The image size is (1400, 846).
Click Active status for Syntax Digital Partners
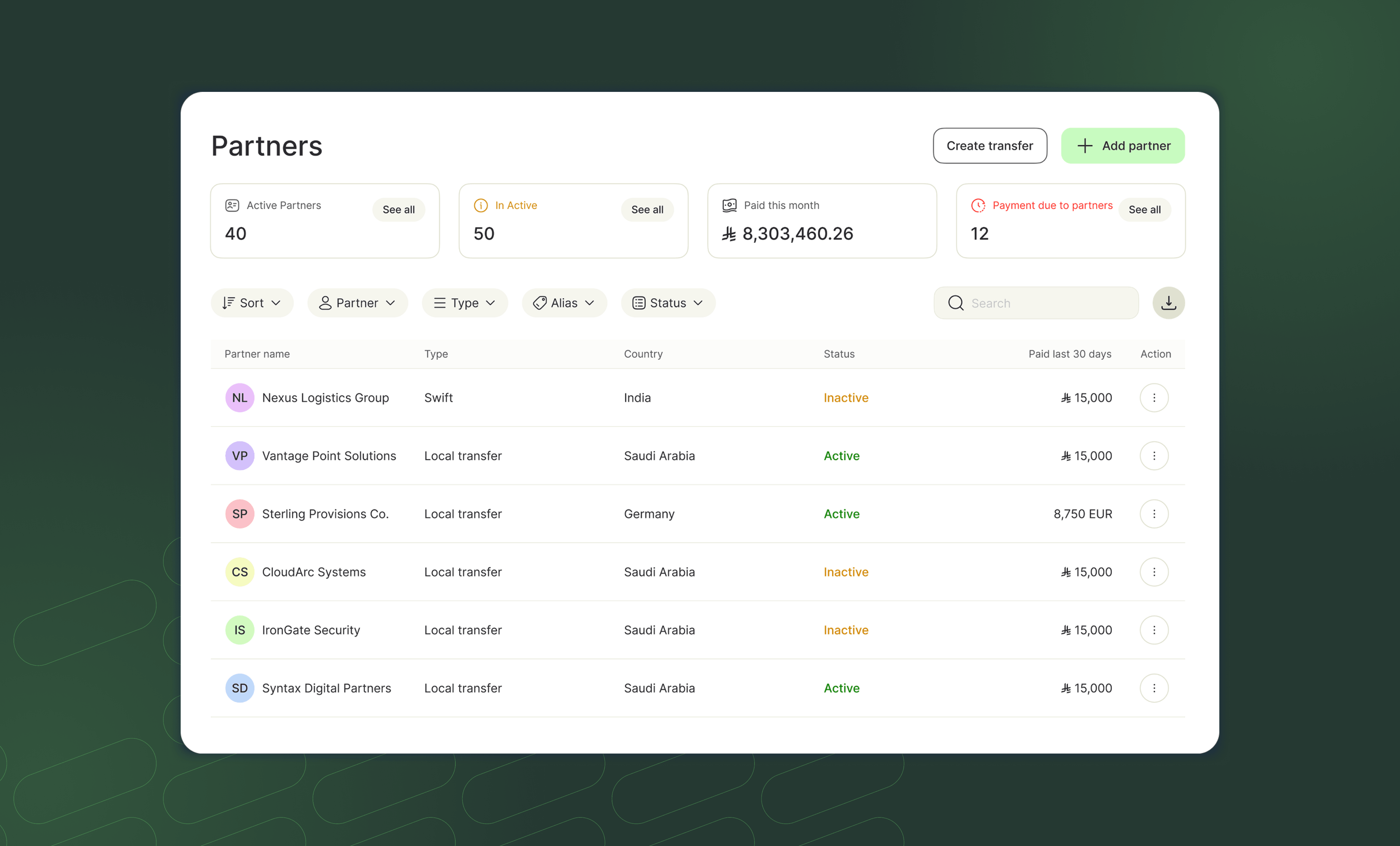841,688
